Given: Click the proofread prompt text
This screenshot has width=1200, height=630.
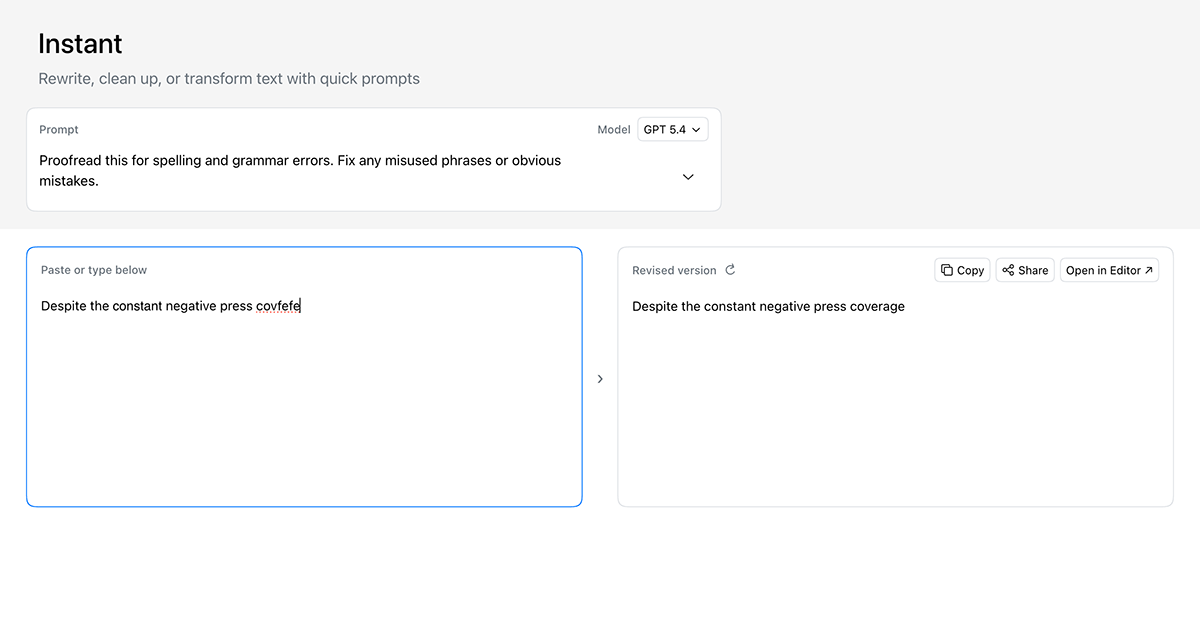Looking at the screenshot, I should pos(300,170).
